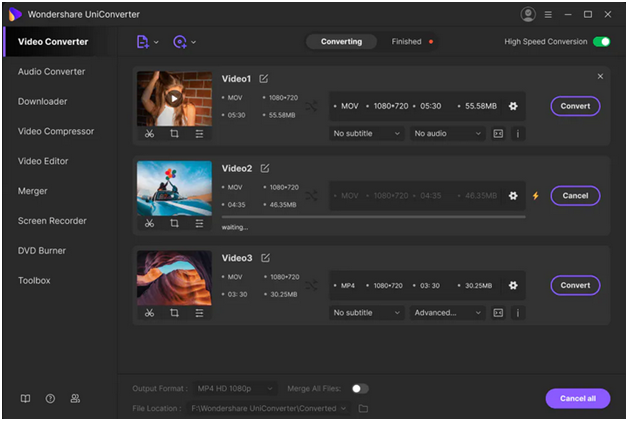Screen dimensions: 628x421
Task: Switch to the Finished tab
Action: (407, 42)
